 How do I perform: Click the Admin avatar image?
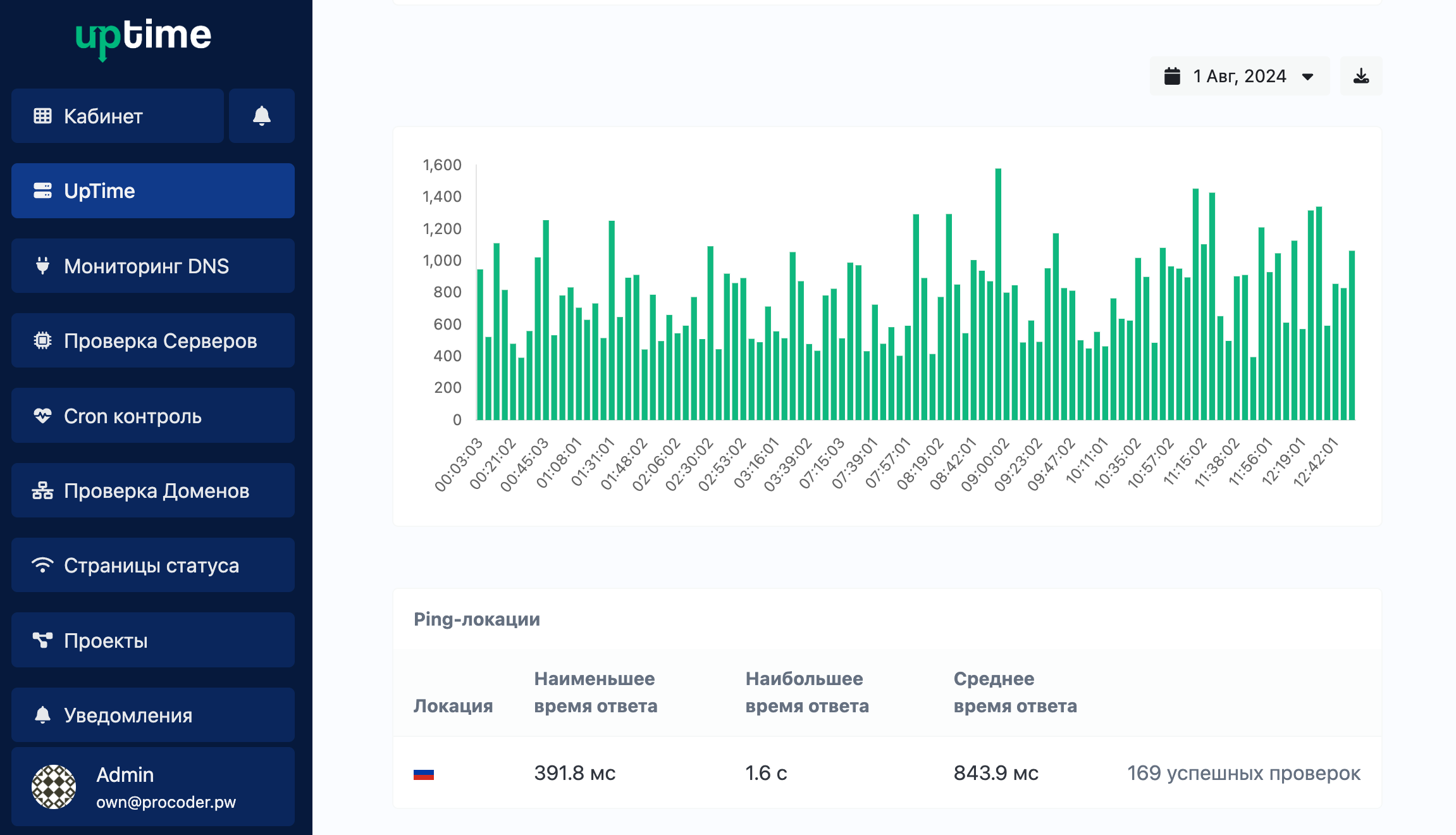[54, 787]
